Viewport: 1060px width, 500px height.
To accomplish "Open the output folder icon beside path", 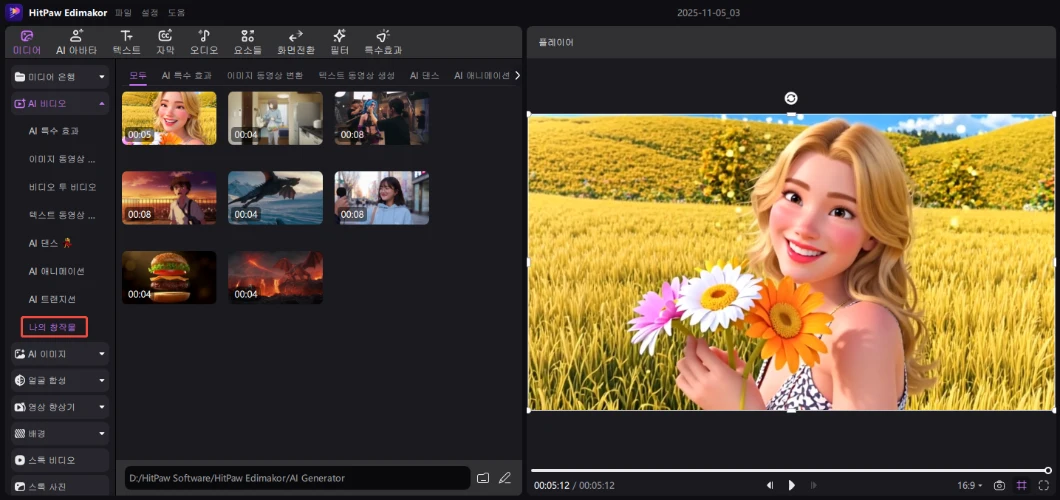I will point(483,478).
